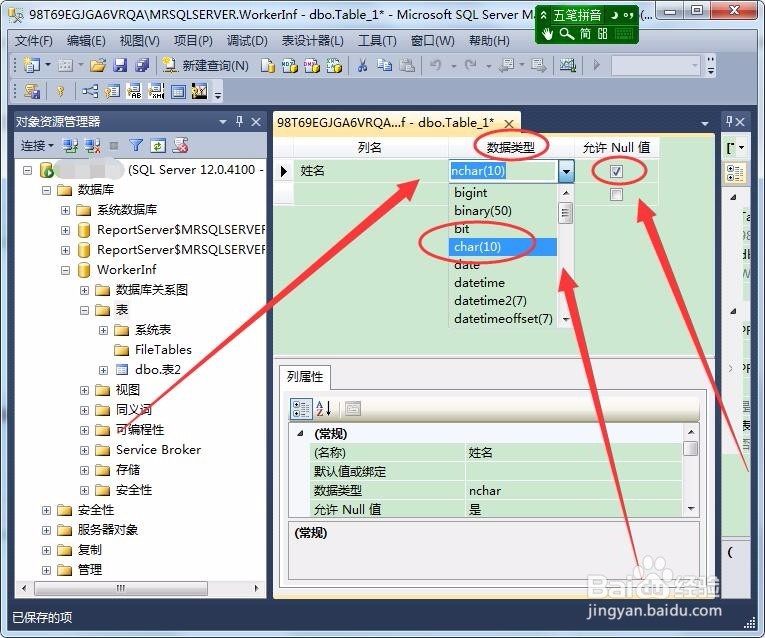
Task: Click the Manage XML Indexes icon
Action: click(x=156, y=91)
